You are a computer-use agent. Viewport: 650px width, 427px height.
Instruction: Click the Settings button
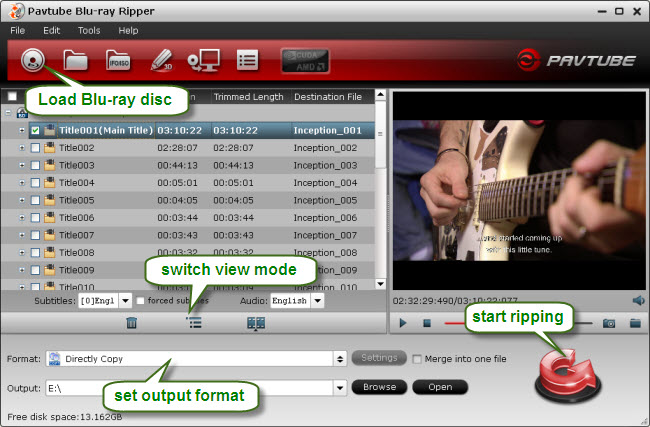(379, 358)
